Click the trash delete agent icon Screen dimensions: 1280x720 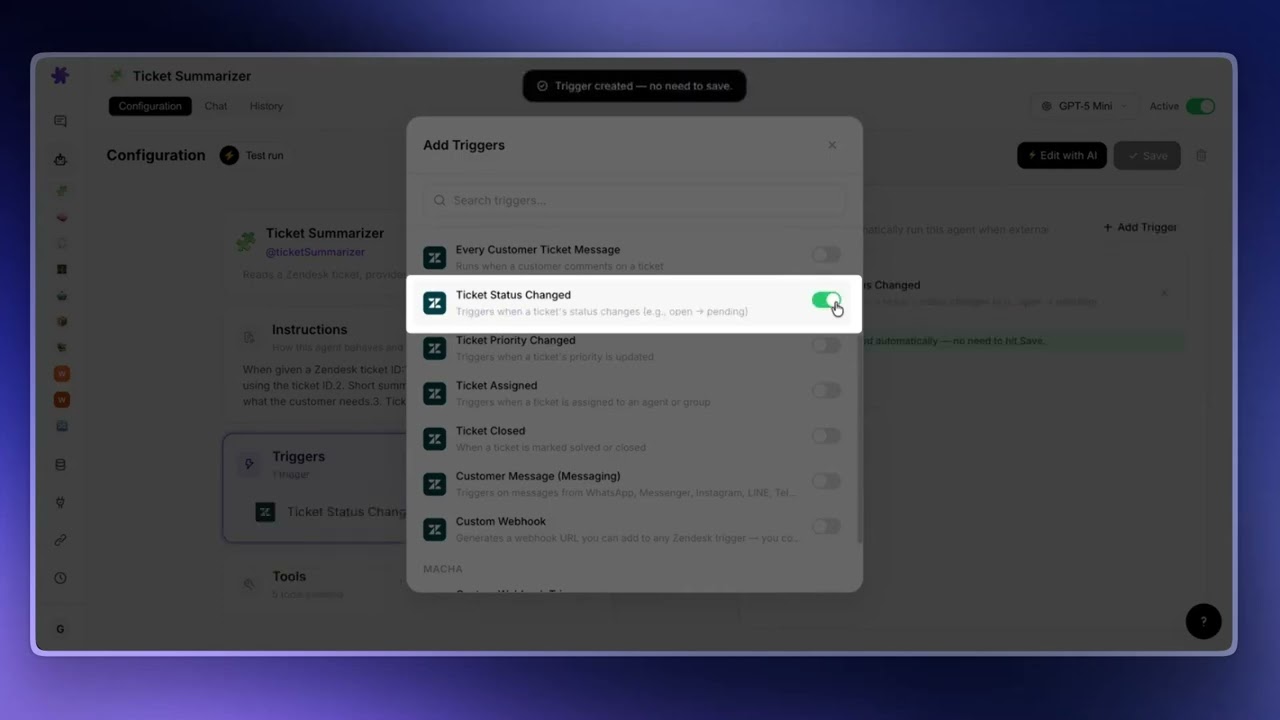pyautogui.click(x=1201, y=156)
